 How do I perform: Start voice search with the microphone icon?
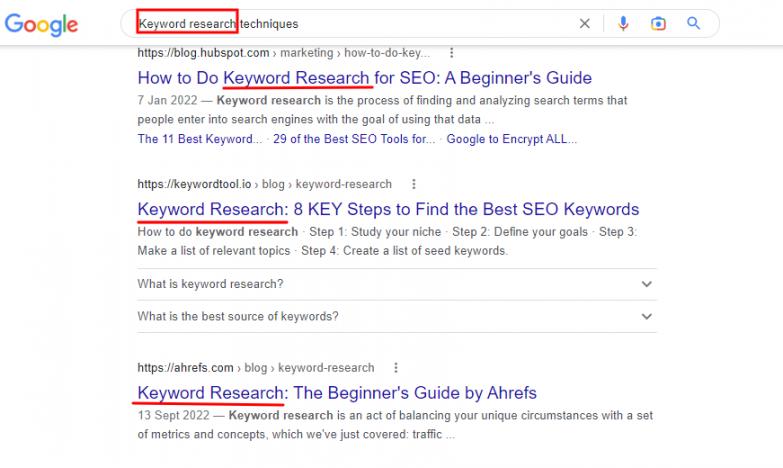coord(623,23)
